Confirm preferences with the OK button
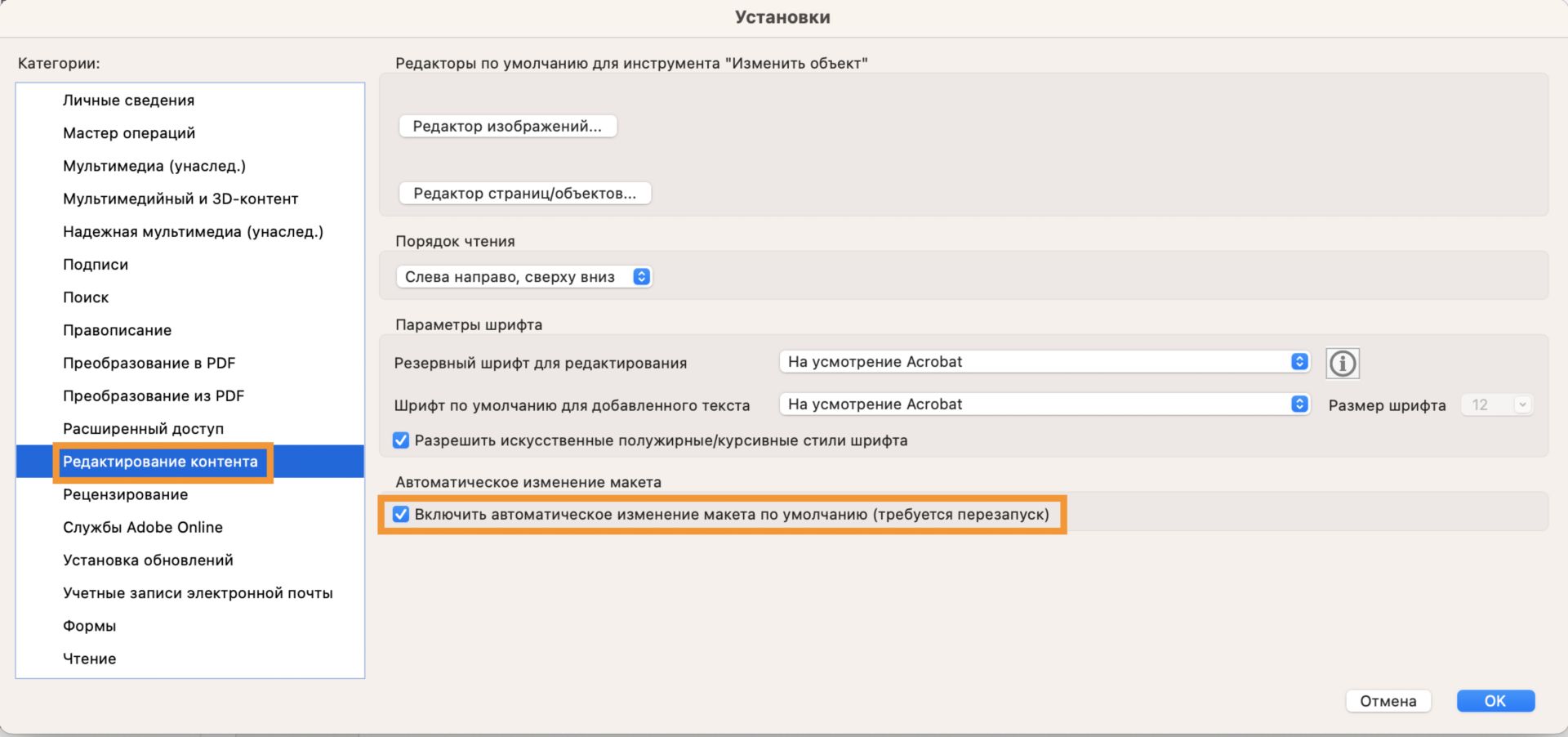The height and width of the screenshot is (737, 1568). point(1495,701)
